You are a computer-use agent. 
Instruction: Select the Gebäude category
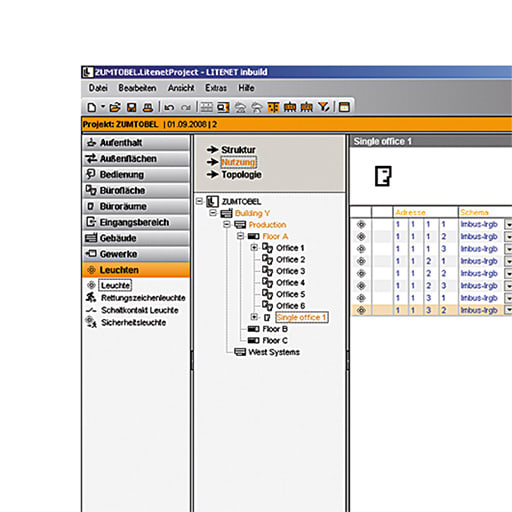click(136, 238)
